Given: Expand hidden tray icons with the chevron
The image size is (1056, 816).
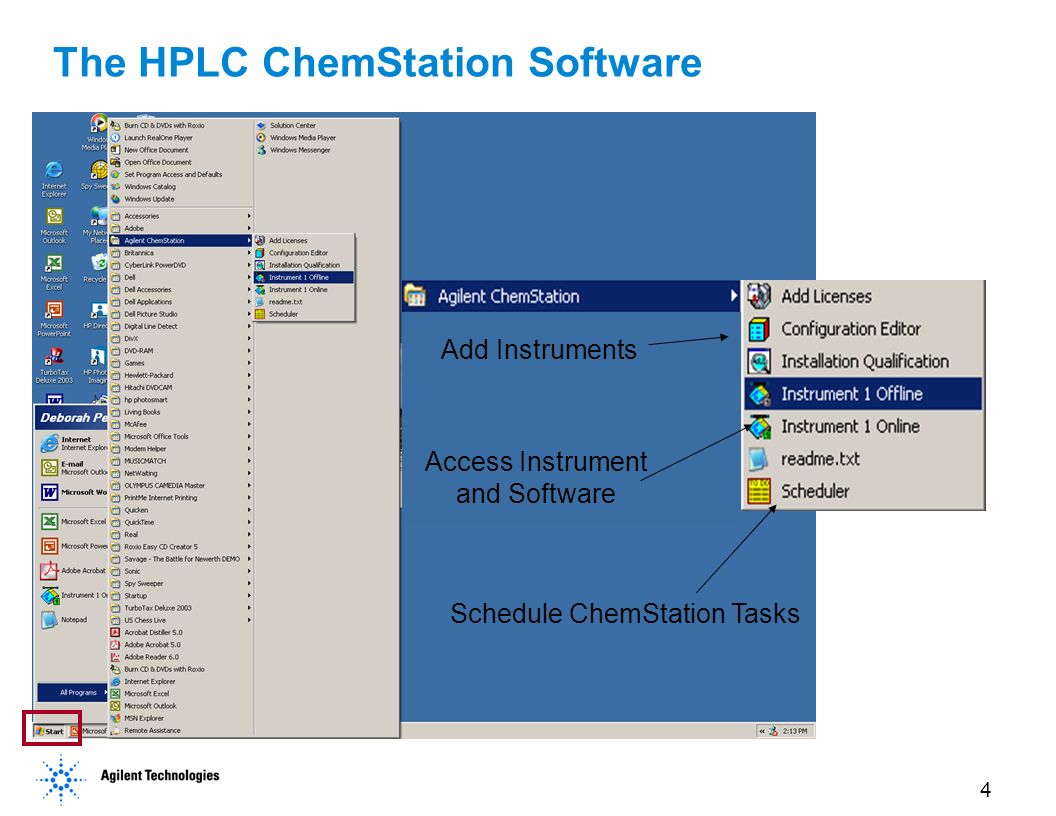Looking at the screenshot, I should (762, 731).
